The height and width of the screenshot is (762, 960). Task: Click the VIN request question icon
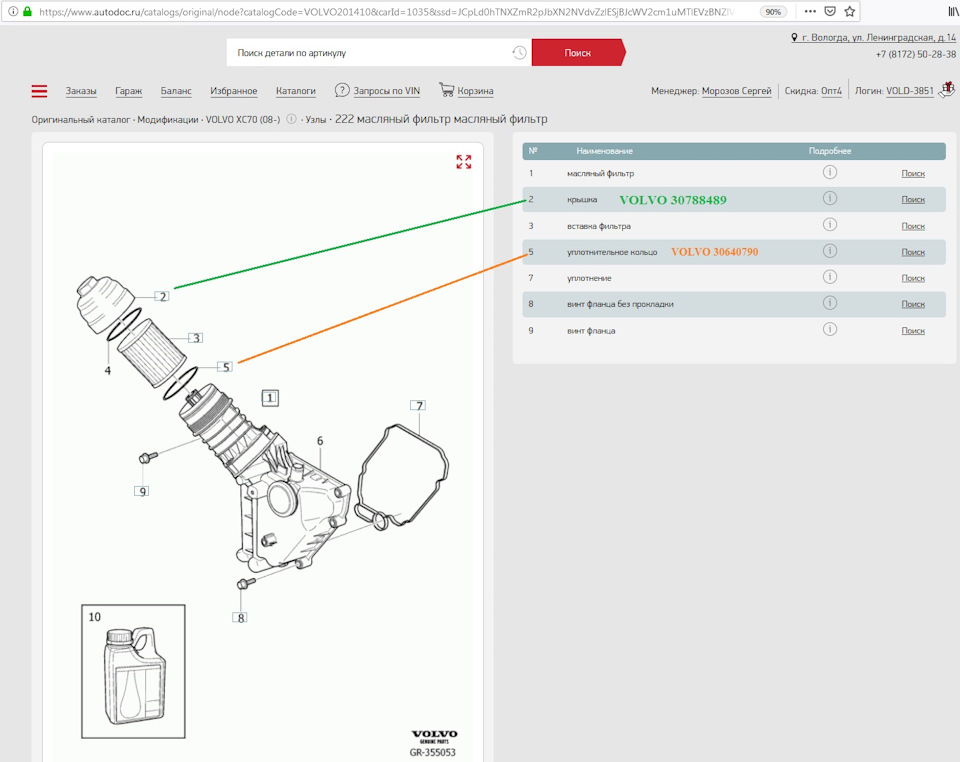[x=342, y=91]
